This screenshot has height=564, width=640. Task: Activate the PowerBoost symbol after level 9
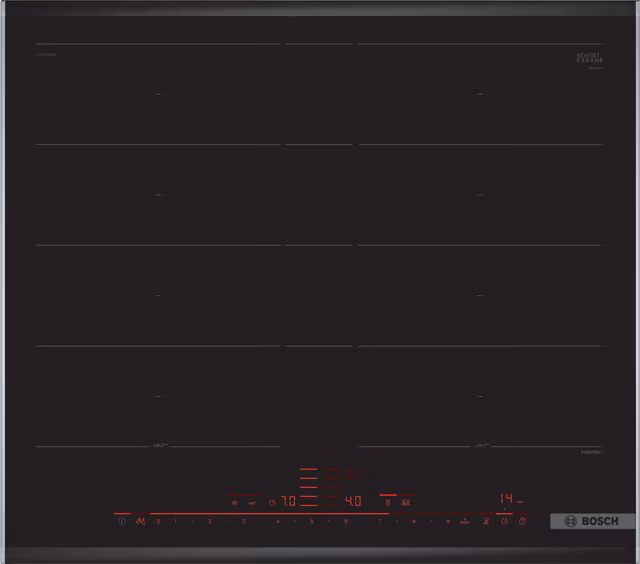465,521
